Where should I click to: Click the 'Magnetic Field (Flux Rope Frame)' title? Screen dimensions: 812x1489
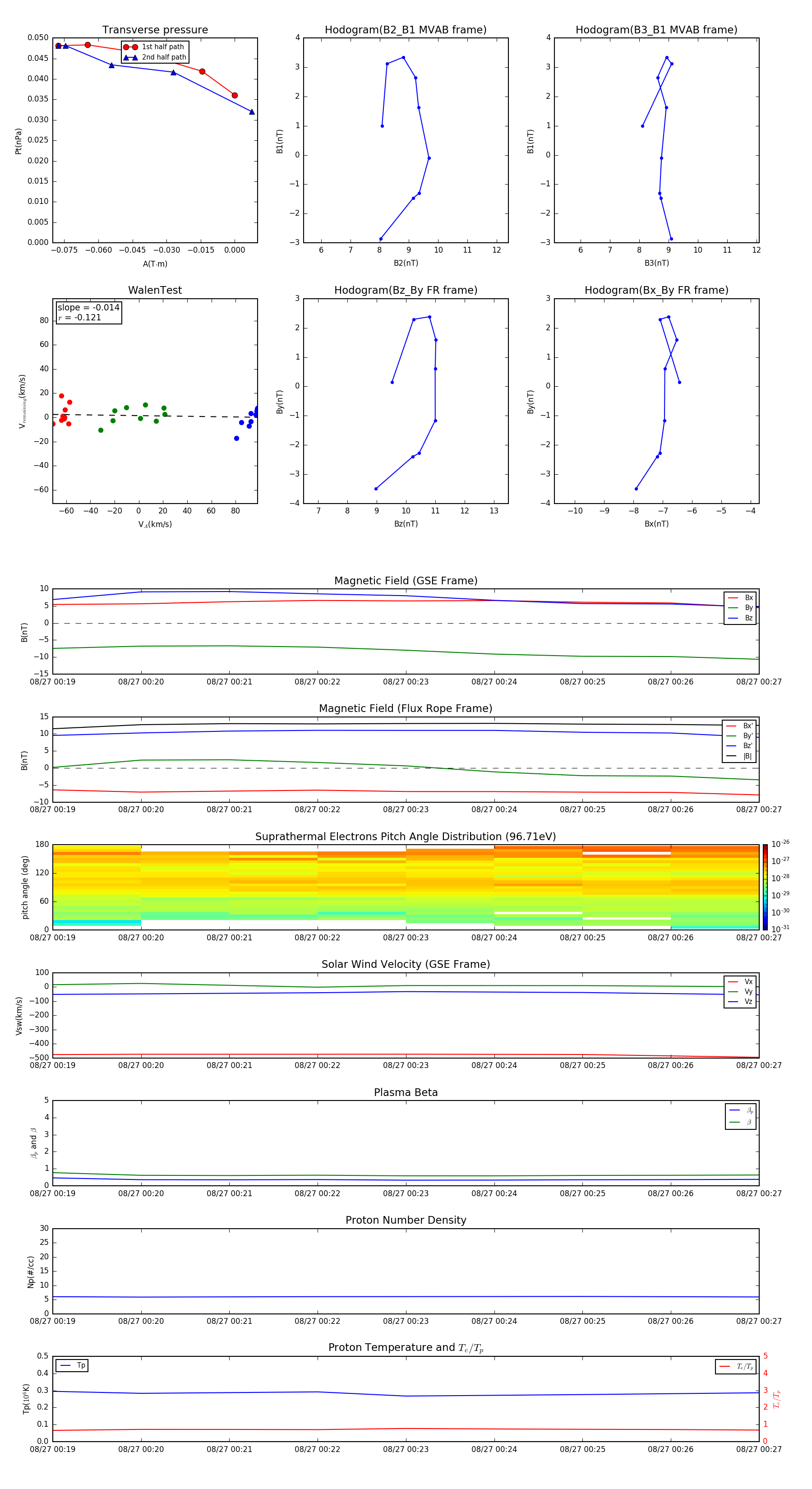pyautogui.click(x=406, y=709)
